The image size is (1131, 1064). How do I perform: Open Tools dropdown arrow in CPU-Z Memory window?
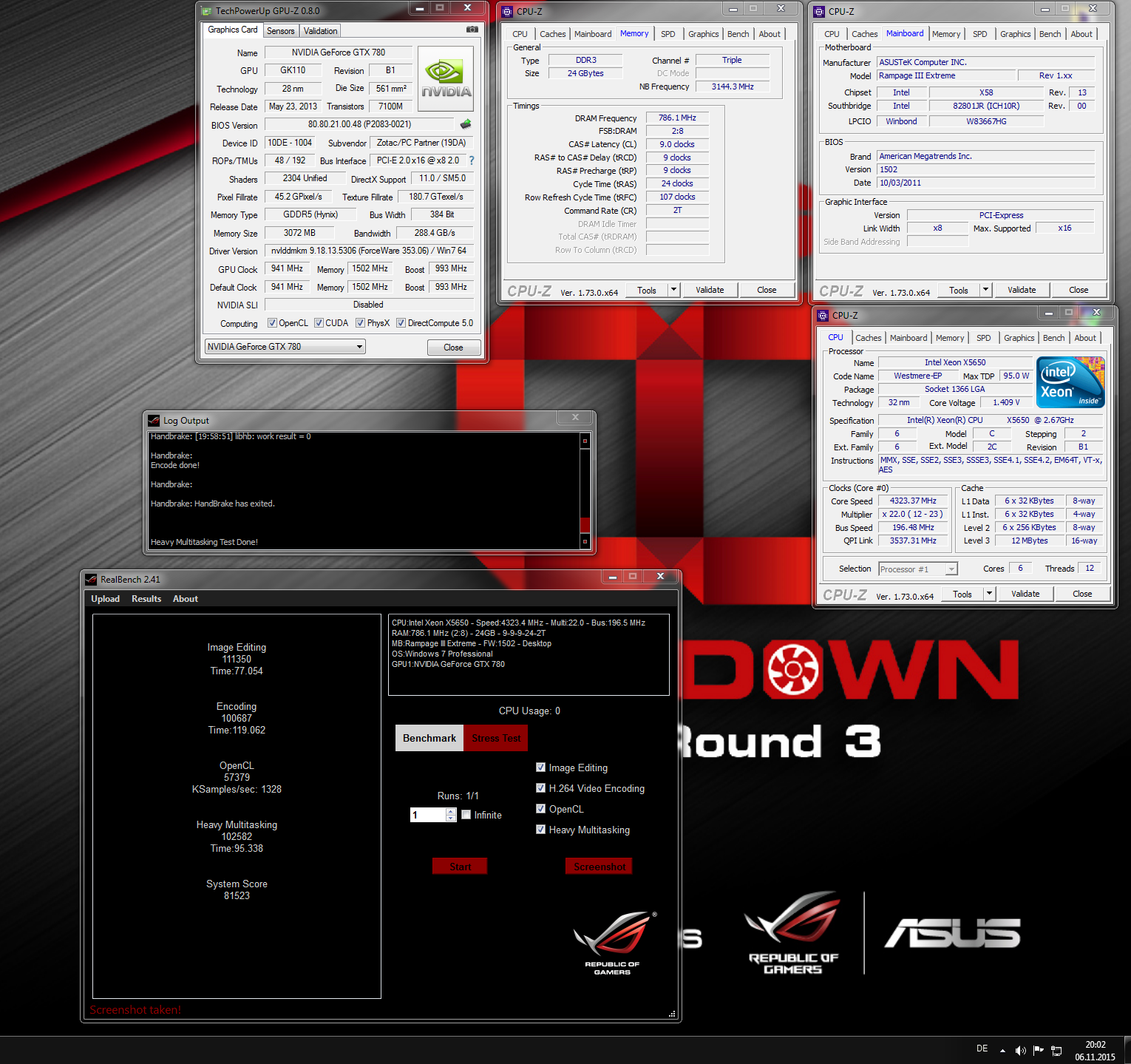673,290
